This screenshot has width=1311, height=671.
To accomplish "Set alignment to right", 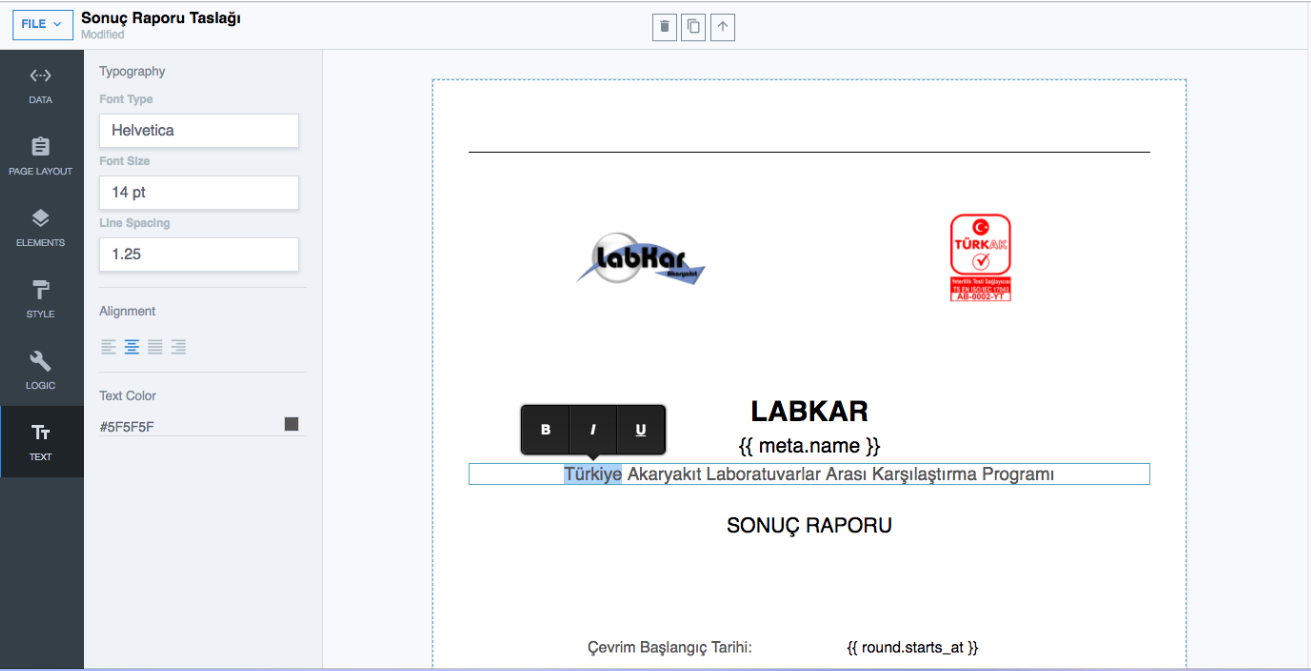I will 178,347.
